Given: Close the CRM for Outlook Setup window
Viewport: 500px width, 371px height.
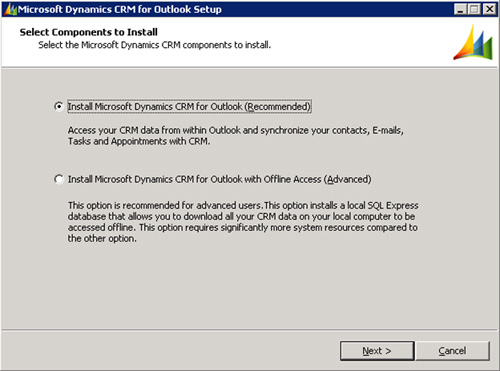Looking at the screenshot, I should coord(489,9).
